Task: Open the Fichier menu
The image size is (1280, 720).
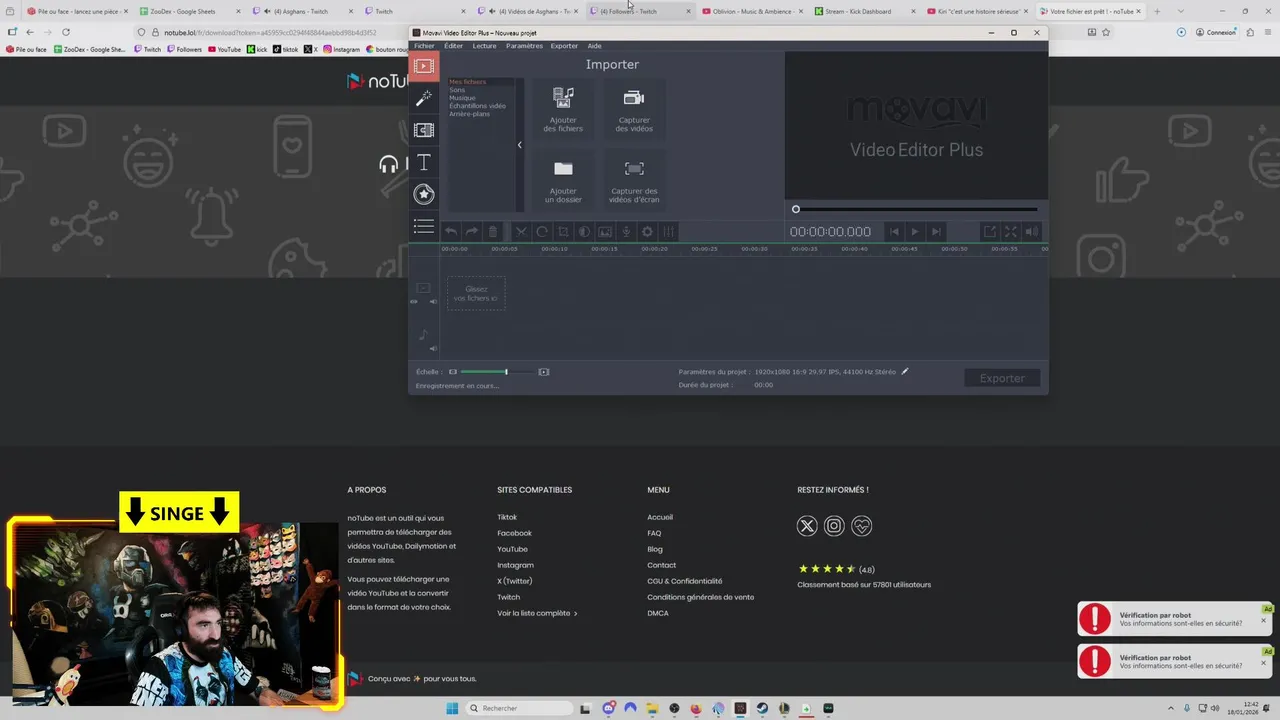Action: click(424, 46)
